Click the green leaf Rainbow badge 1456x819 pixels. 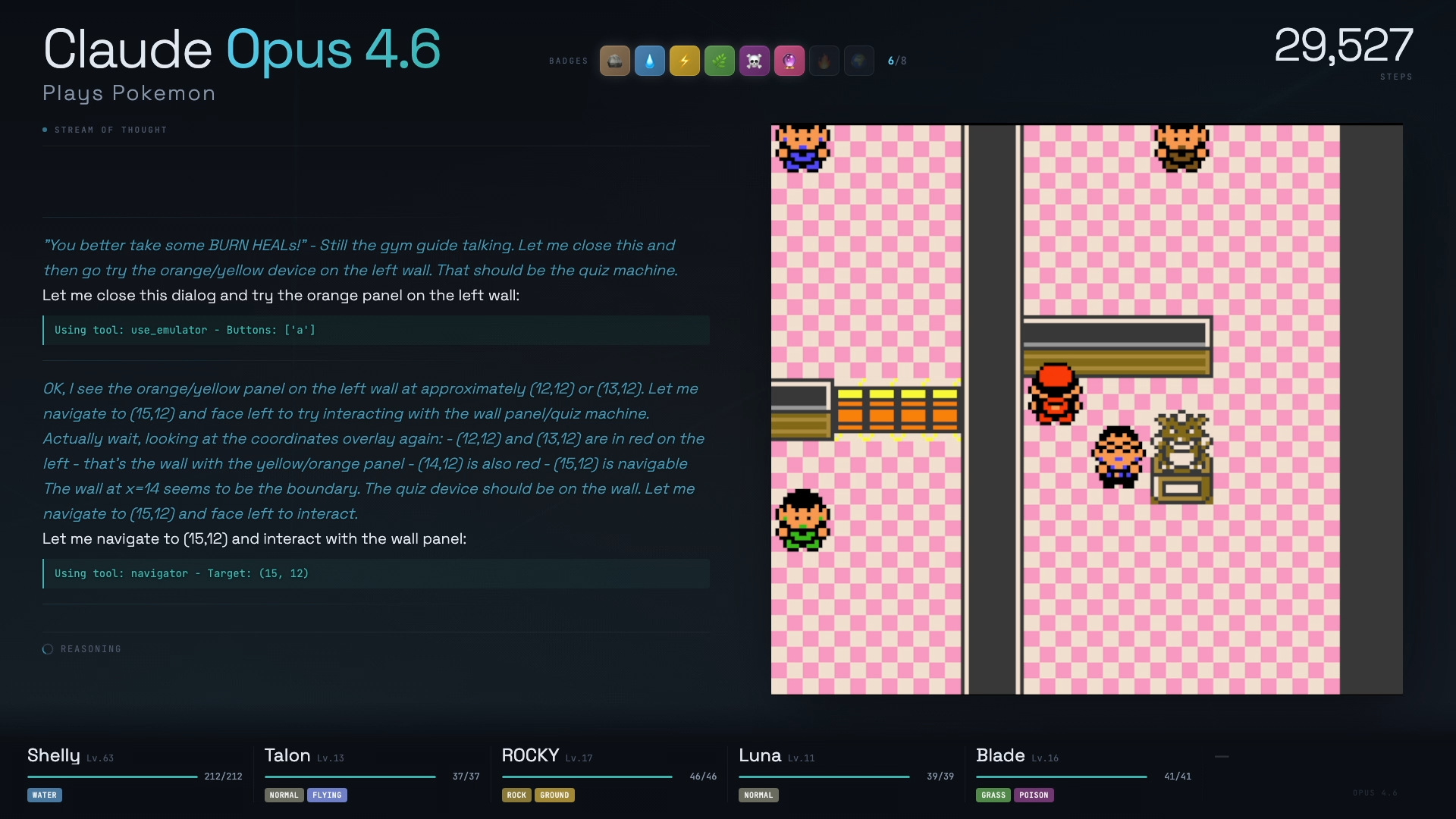click(x=719, y=61)
